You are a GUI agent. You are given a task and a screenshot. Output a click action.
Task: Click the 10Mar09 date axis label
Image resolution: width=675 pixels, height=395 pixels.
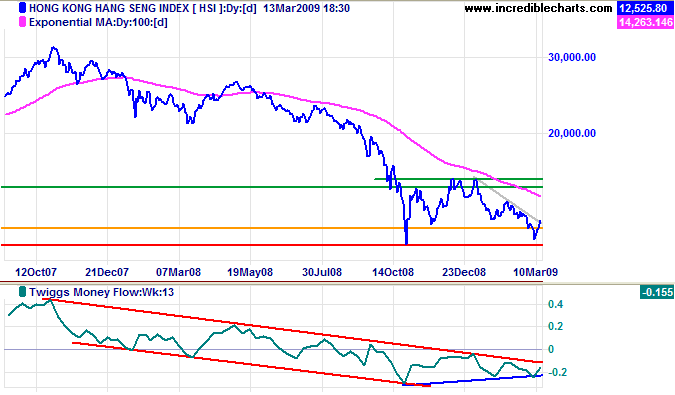coord(536,272)
